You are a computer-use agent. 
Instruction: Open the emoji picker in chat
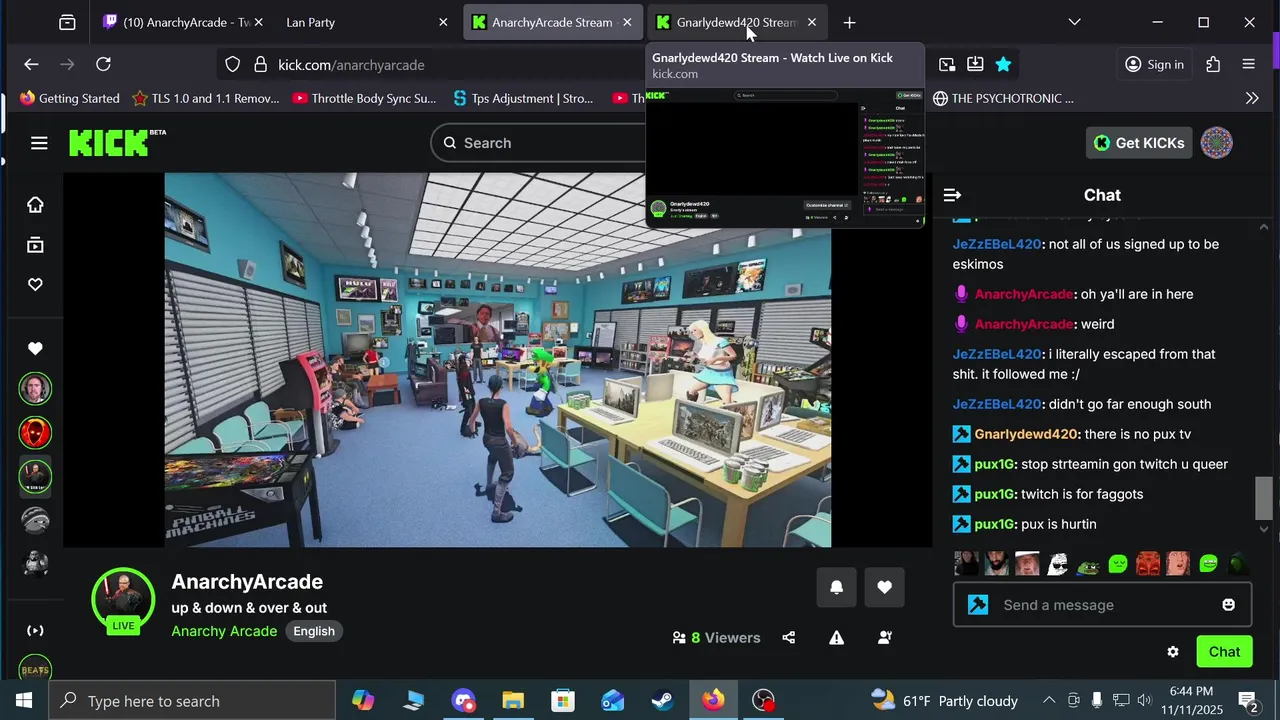1228,605
